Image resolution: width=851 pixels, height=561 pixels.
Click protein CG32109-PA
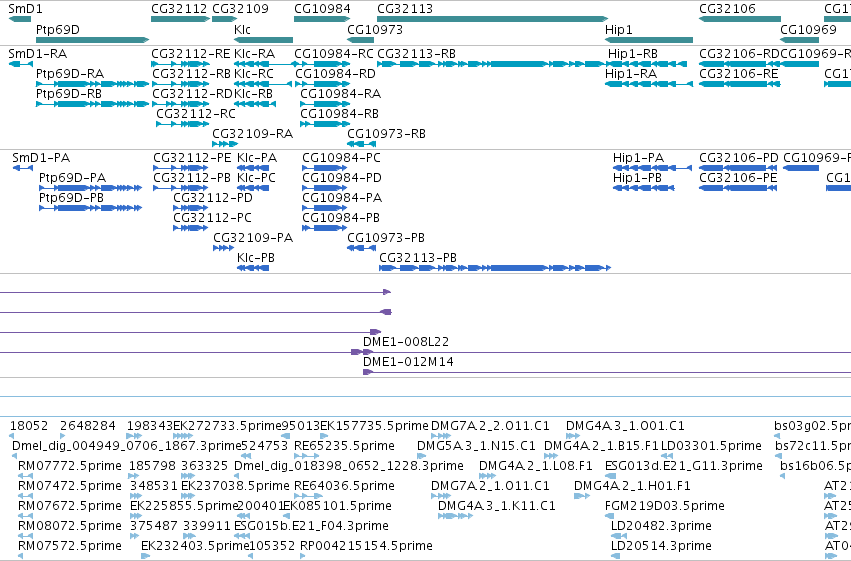point(253,238)
